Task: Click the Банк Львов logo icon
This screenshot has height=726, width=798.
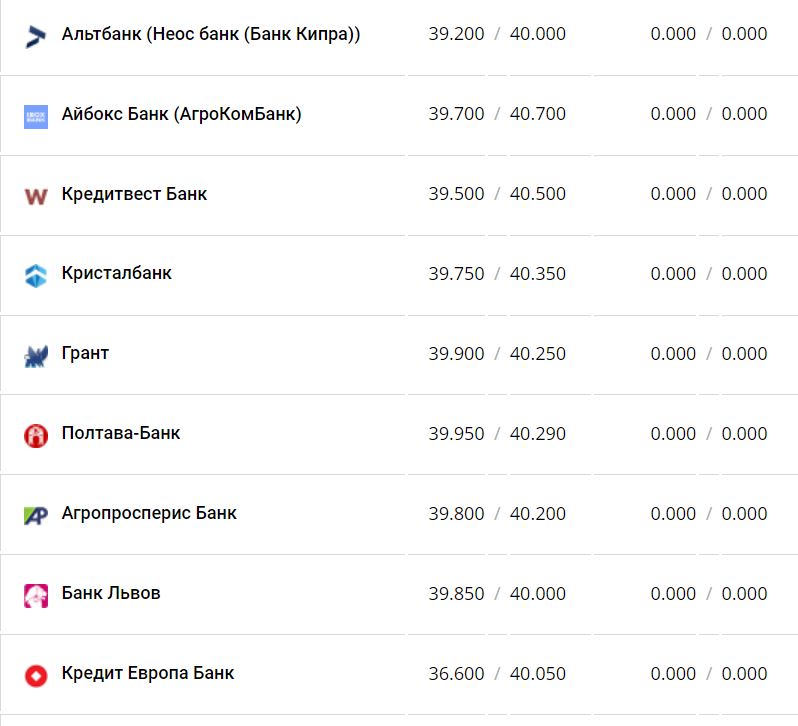Action: point(36,596)
